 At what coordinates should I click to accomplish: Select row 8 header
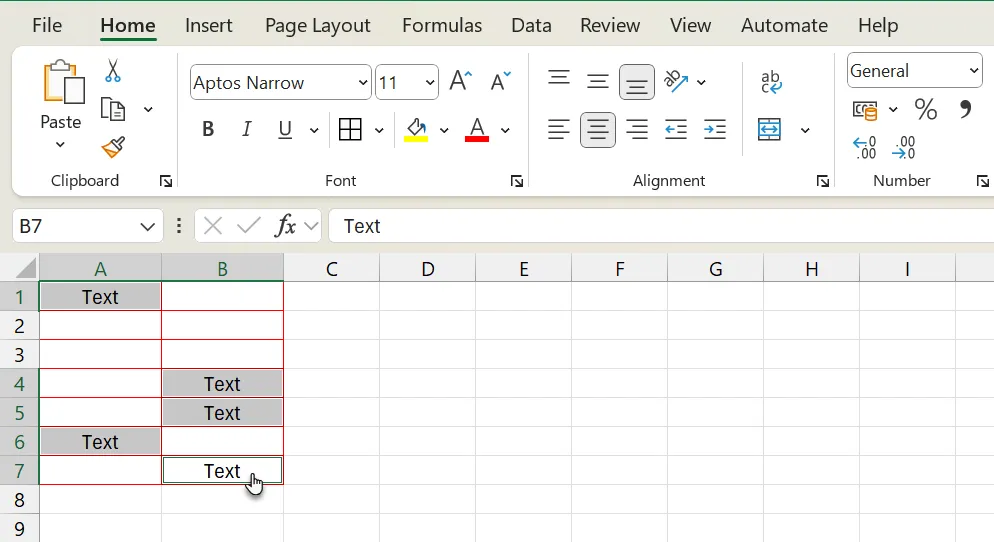click(19, 500)
